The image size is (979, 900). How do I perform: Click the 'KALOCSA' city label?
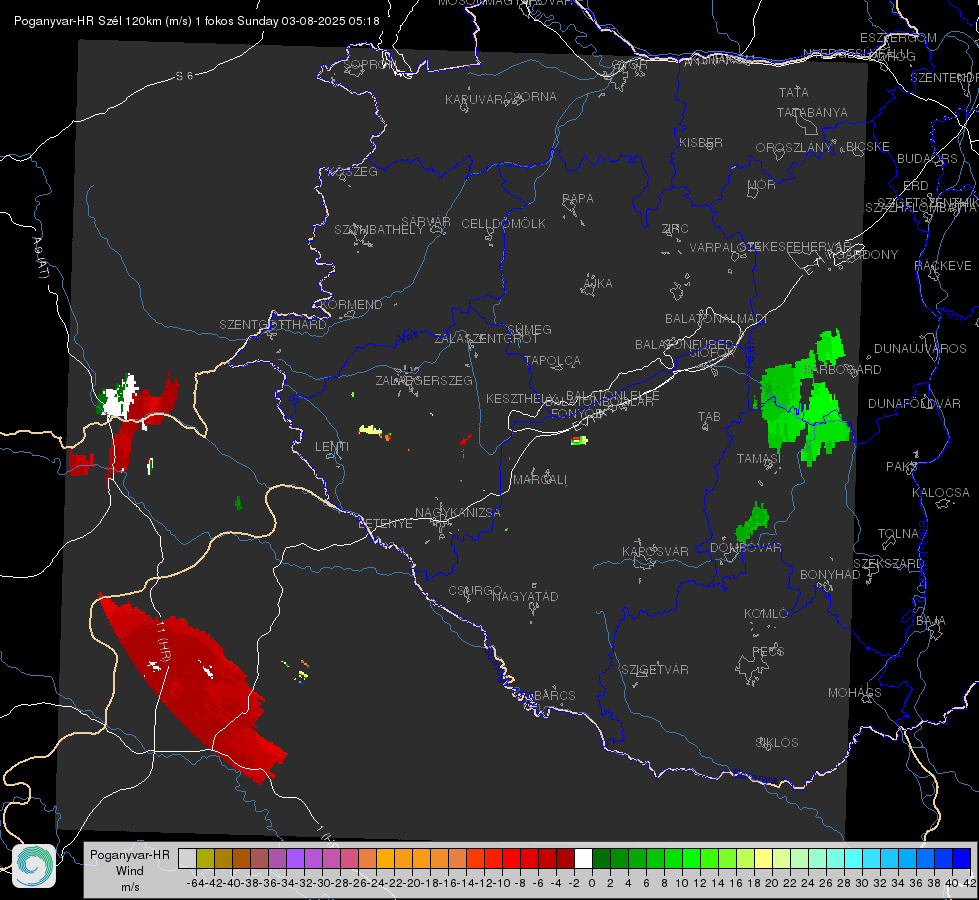[x=941, y=493]
